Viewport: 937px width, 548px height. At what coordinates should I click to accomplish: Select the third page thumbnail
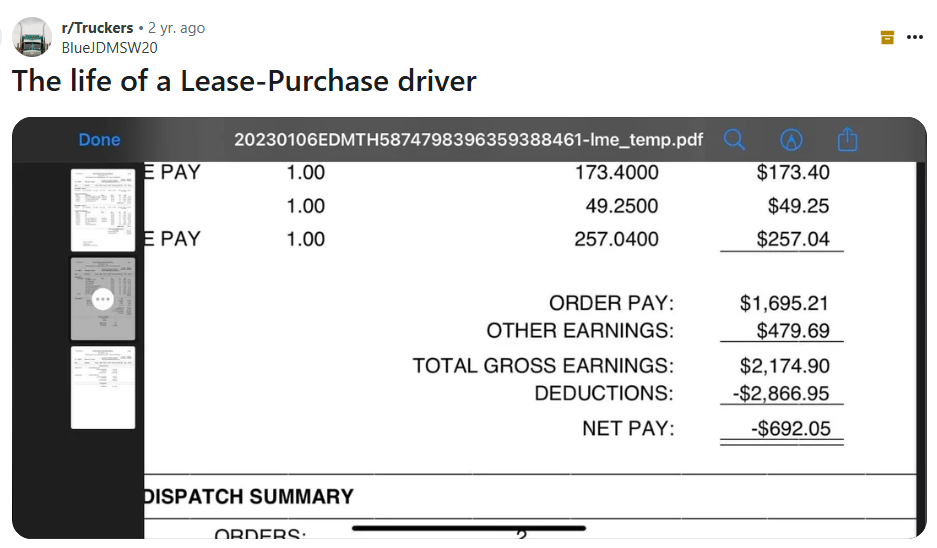tap(103, 387)
